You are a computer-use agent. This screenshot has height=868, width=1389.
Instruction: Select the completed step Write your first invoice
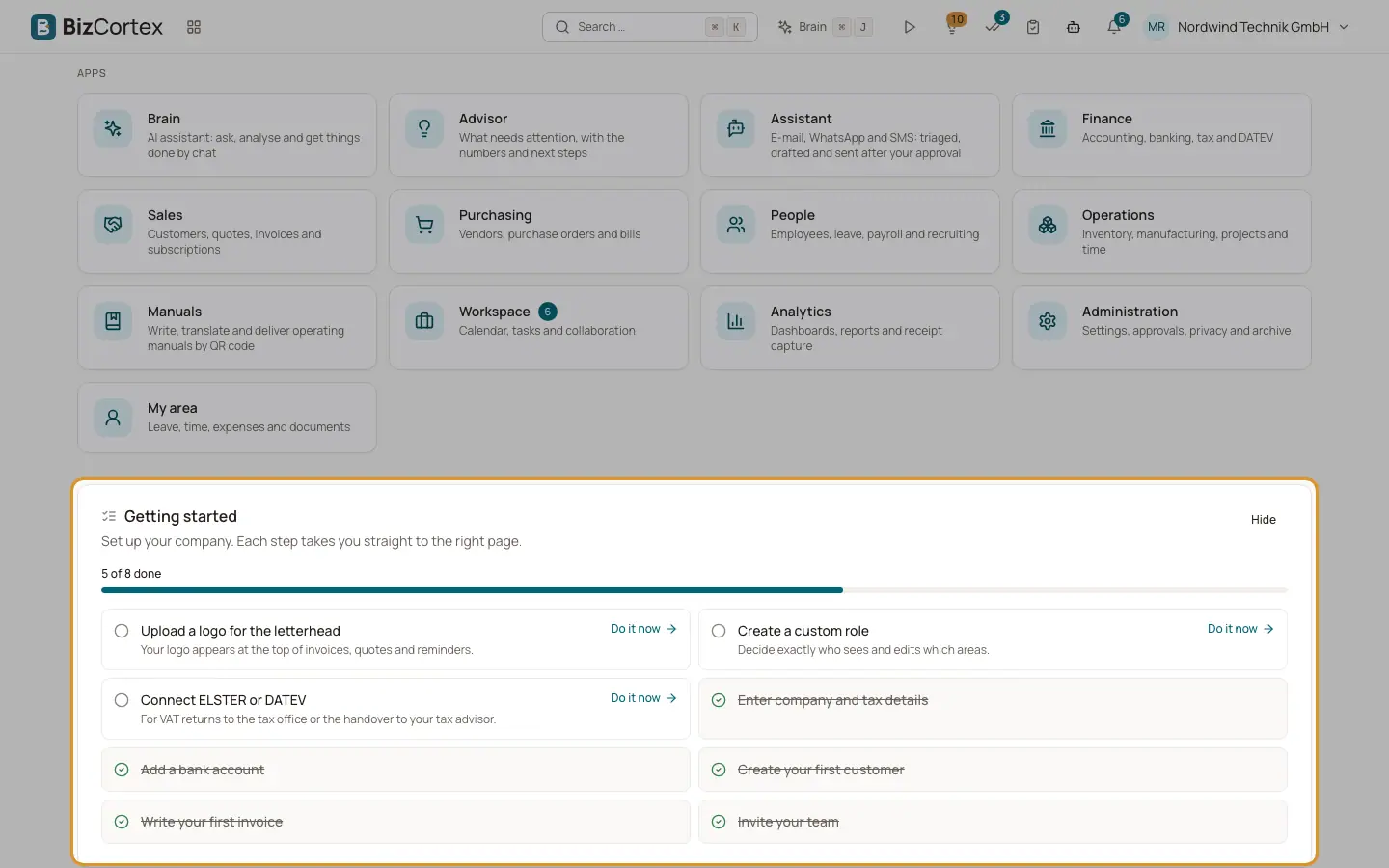pos(395,822)
